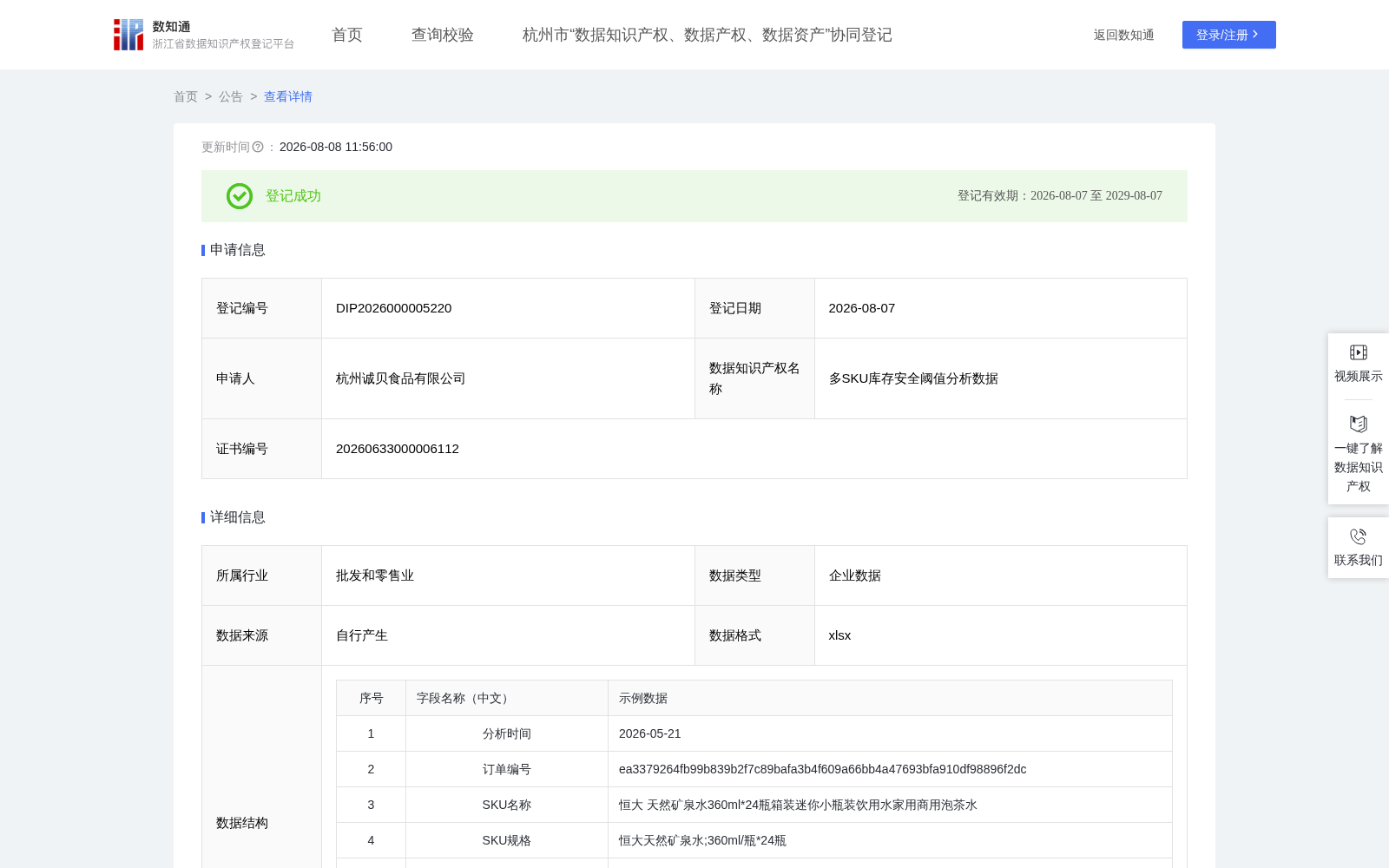Image resolution: width=1389 pixels, height=868 pixels.
Task: Click the help icon beside 更新时间
Action: coord(258,148)
